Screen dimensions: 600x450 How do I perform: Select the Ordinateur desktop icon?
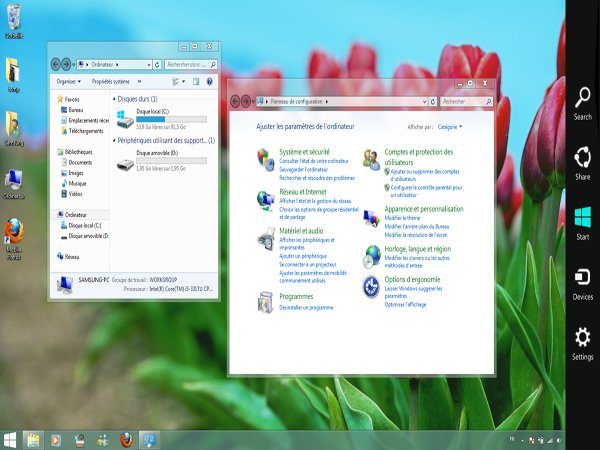pos(14,184)
